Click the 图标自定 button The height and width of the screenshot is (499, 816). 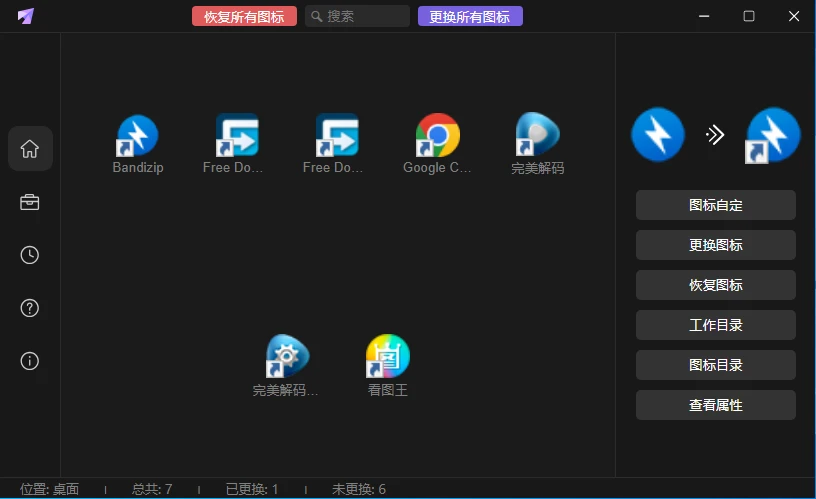coord(716,205)
